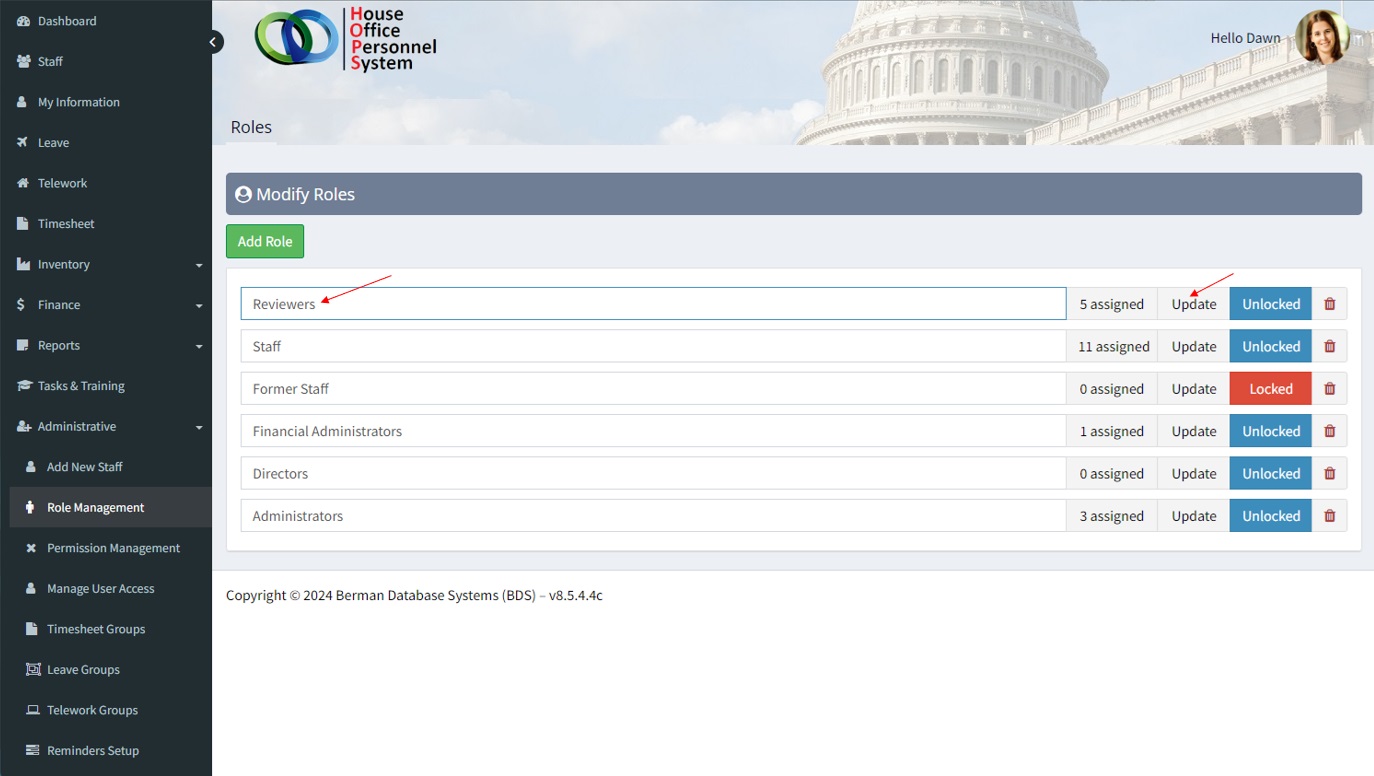Click the trash icon for Reviewers role
This screenshot has height=776, width=1374.
[1329, 304]
